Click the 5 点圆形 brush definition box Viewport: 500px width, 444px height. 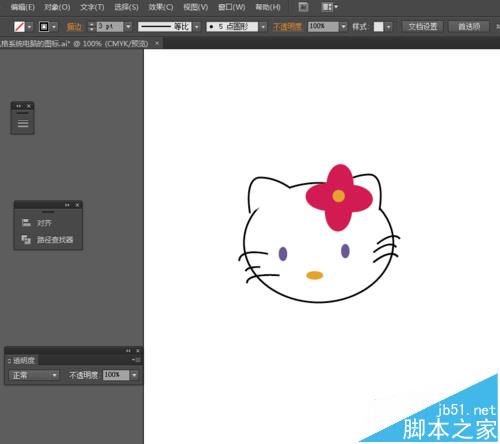pyautogui.click(x=232, y=27)
